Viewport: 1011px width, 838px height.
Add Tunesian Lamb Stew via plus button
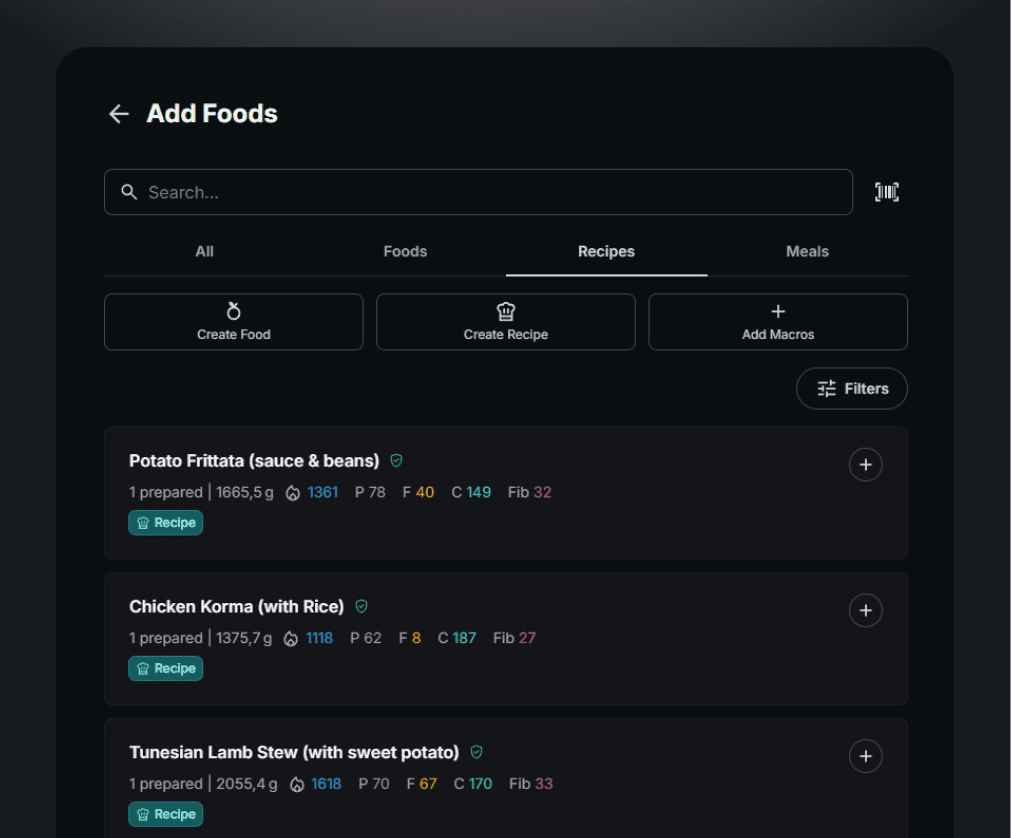pos(865,756)
